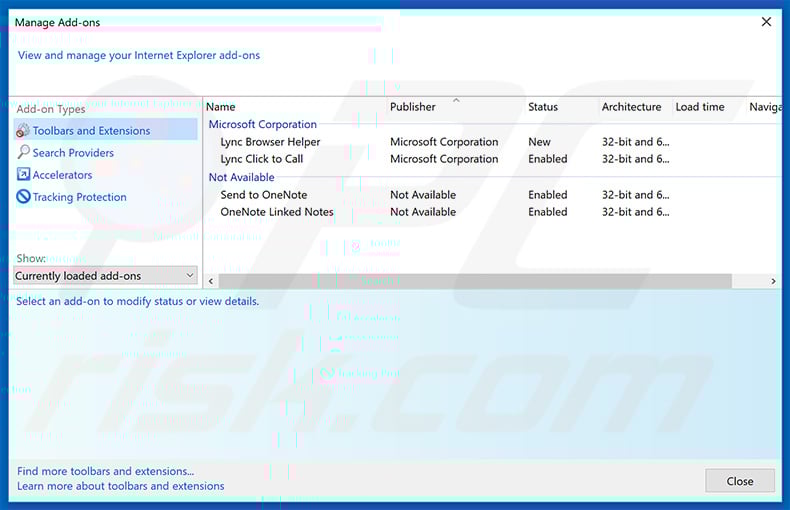Select the Lync Click to Call add-on
The height and width of the screenshot is (510, 790).
pyautogui.click(x=261, y=159)
